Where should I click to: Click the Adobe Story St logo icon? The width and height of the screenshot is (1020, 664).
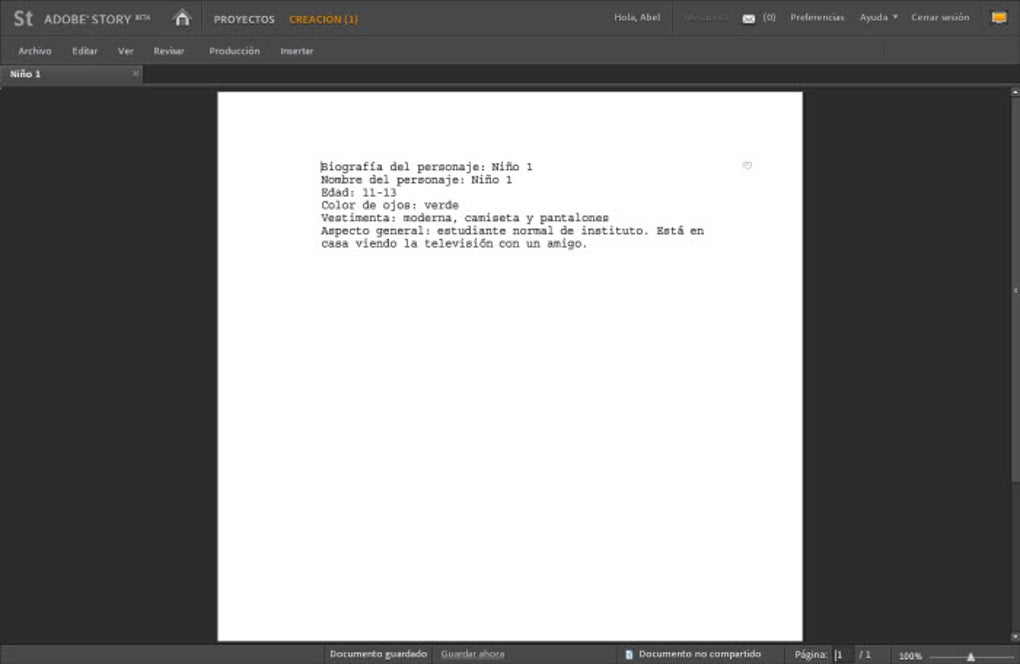pos(22,17)
